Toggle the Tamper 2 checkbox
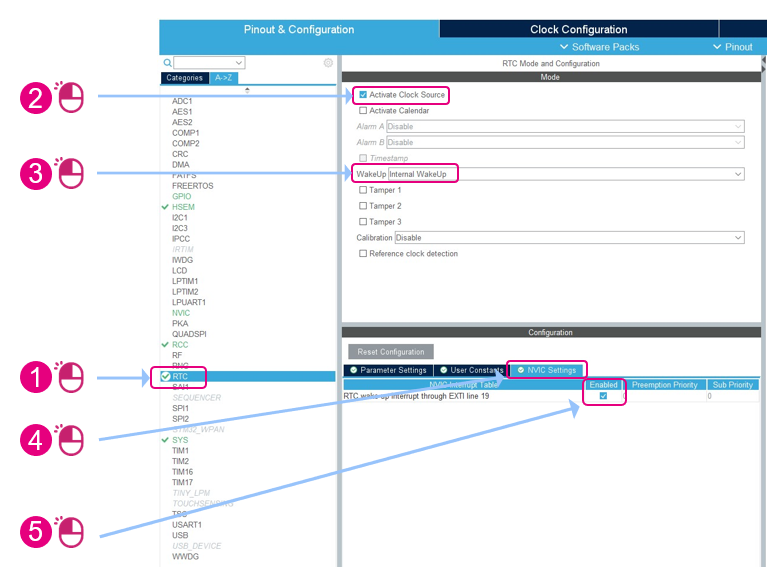Viewport: 775px width, 576px height. point(363,206)
